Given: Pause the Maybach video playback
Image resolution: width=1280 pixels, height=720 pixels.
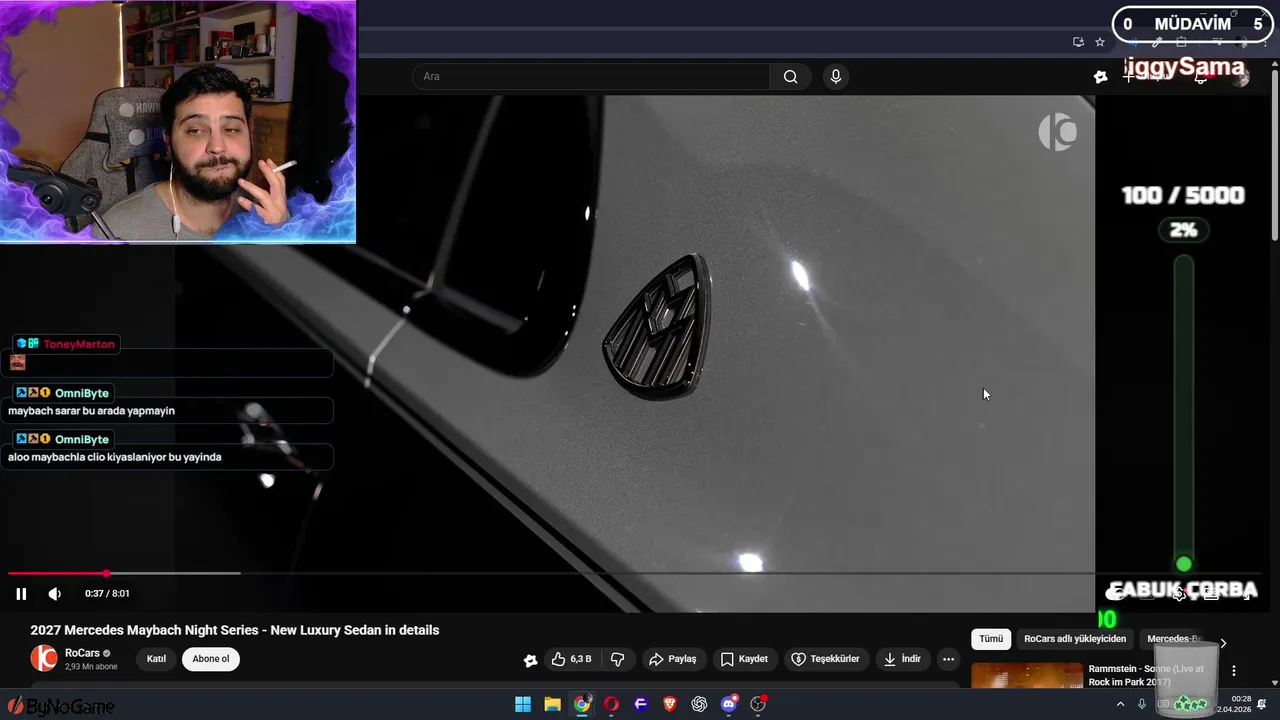Looking at the screenshot, I should tap(21, 594).
